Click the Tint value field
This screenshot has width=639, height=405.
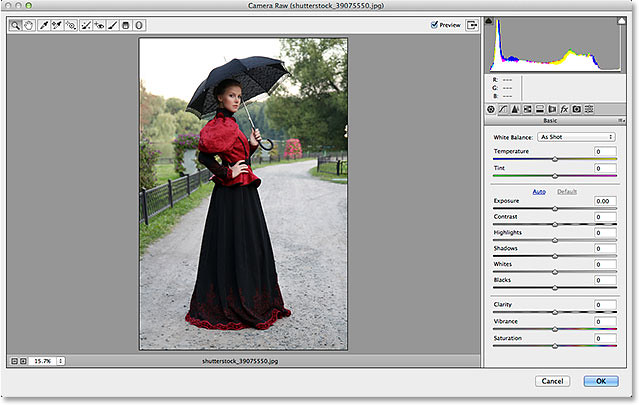605,168
